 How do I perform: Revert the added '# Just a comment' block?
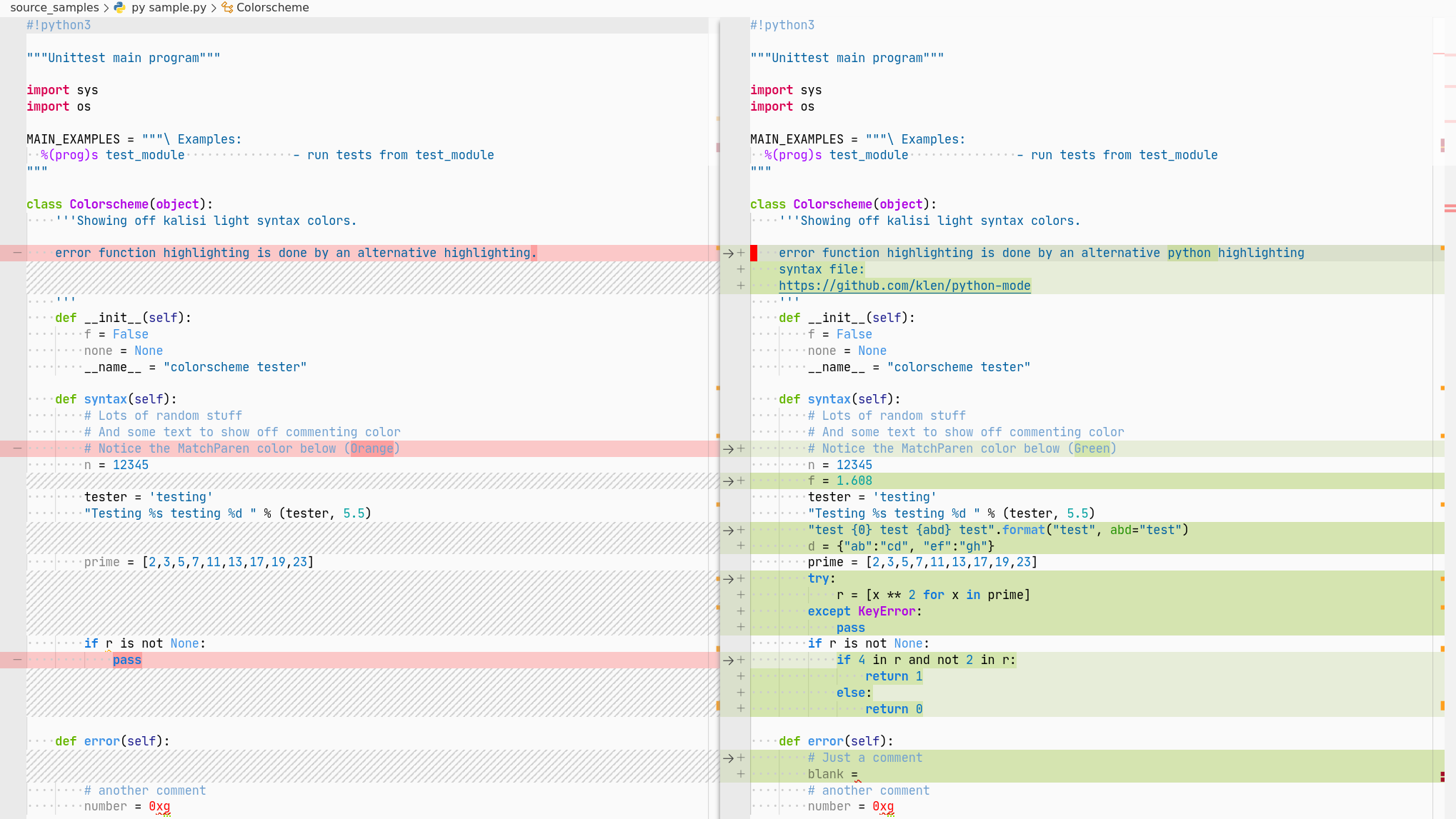point(728,758)
